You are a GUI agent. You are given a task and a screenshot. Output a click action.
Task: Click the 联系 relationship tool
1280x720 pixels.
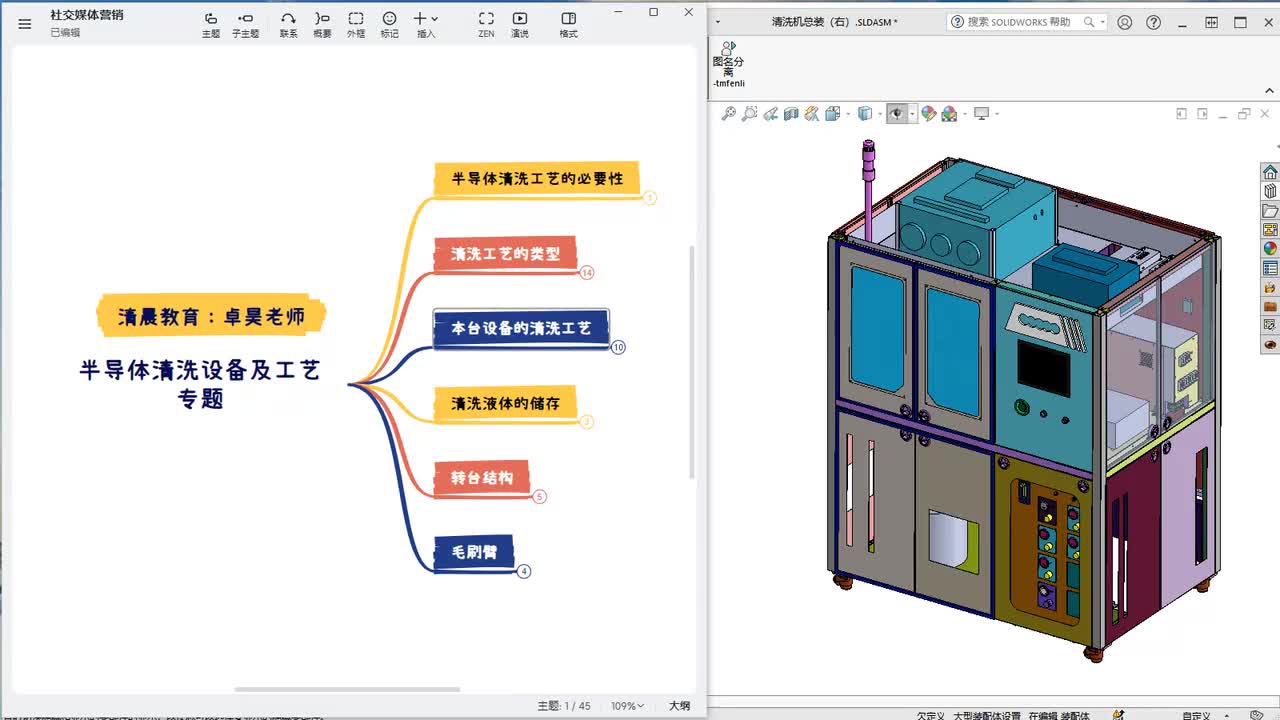[288, 25]
